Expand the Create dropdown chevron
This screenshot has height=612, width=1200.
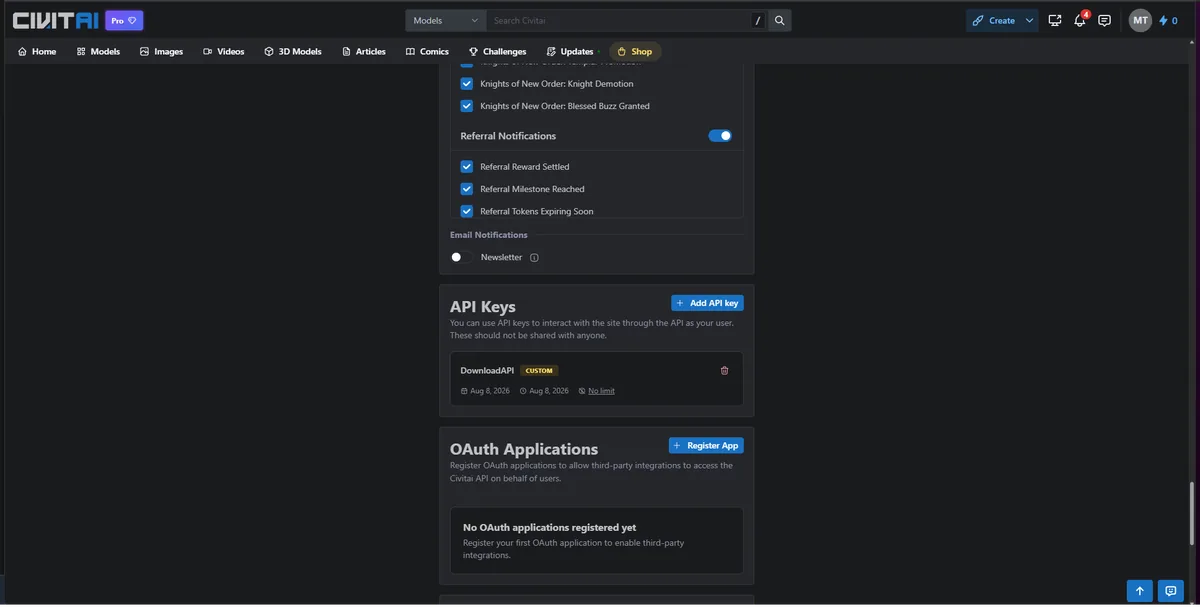coord(1030,20)
